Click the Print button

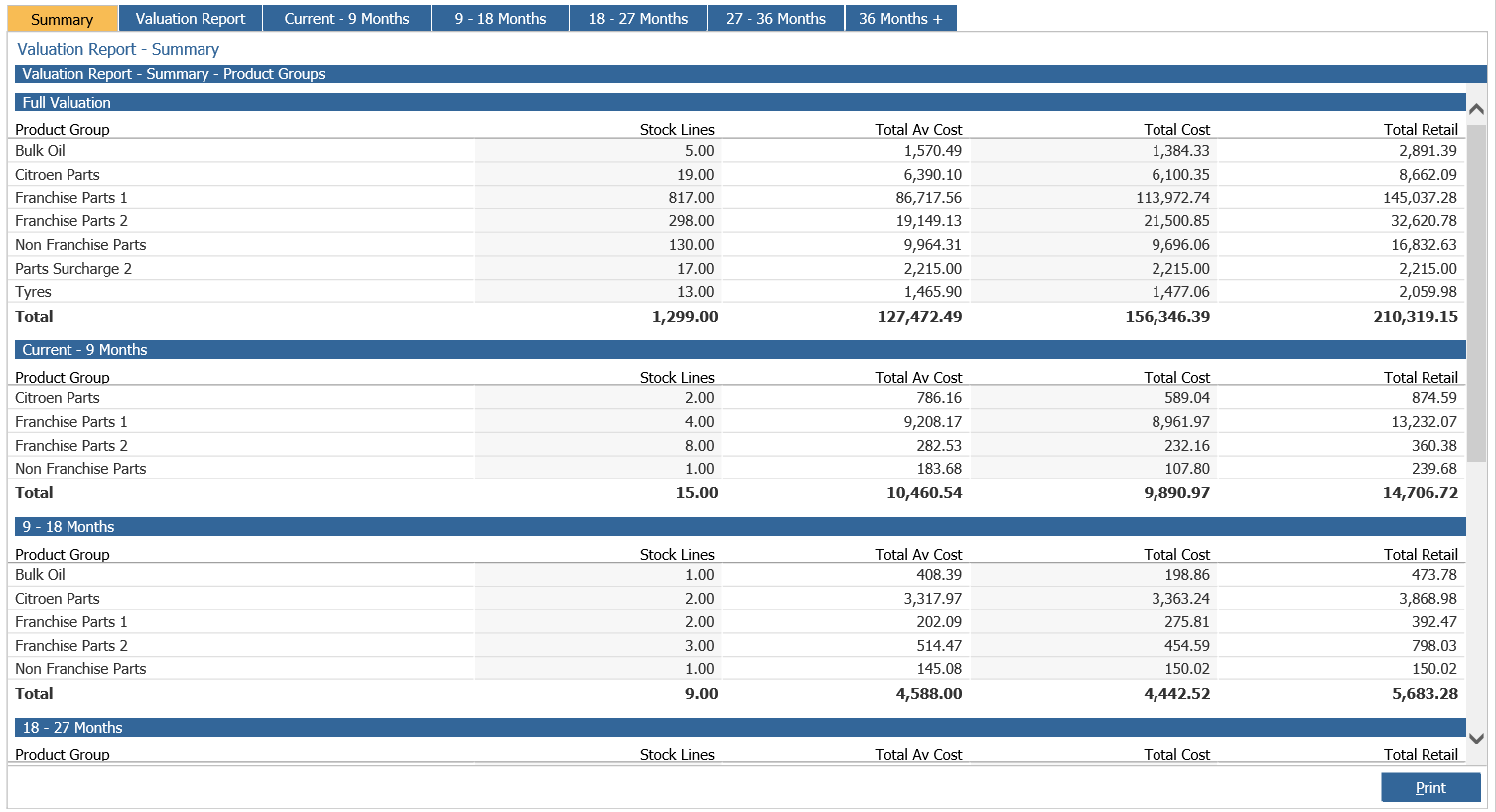coord(1430,787)
